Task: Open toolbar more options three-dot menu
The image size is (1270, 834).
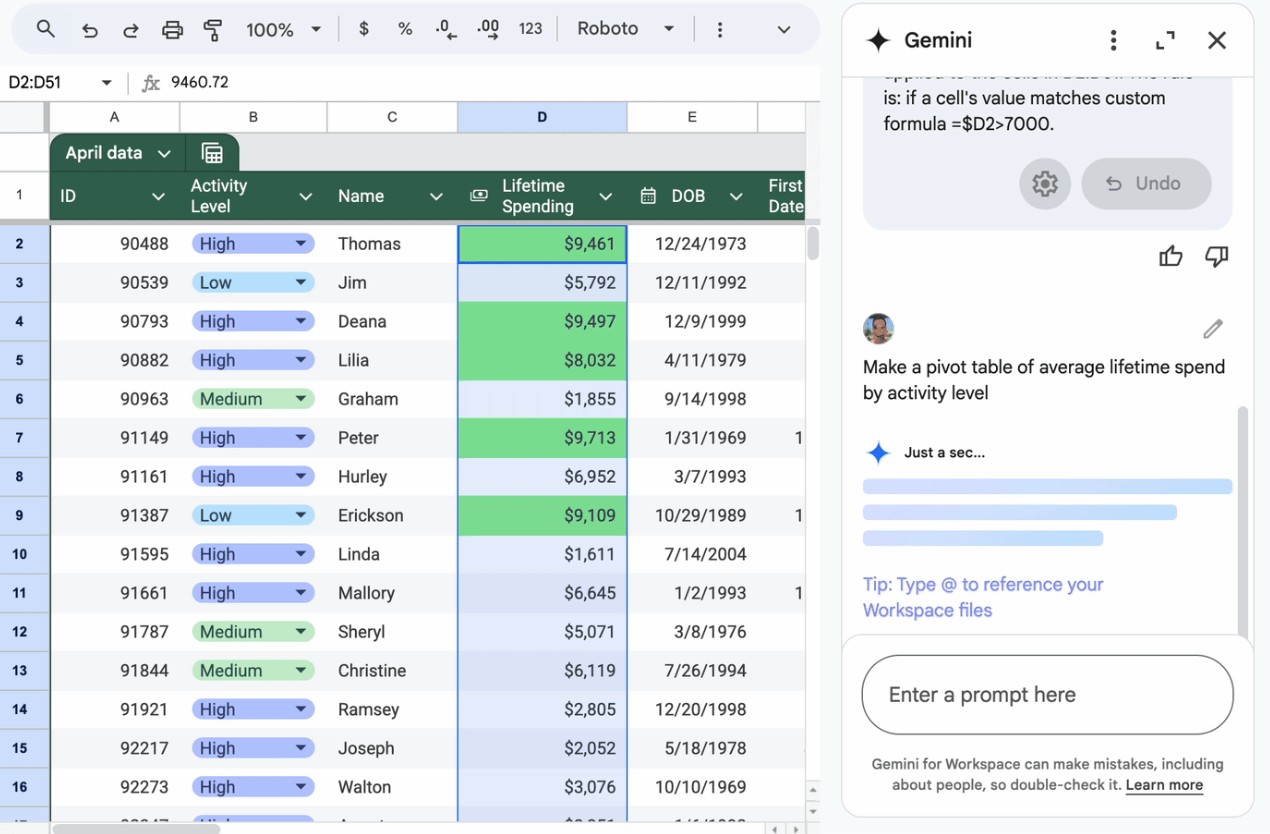Action: click(719, 29)
